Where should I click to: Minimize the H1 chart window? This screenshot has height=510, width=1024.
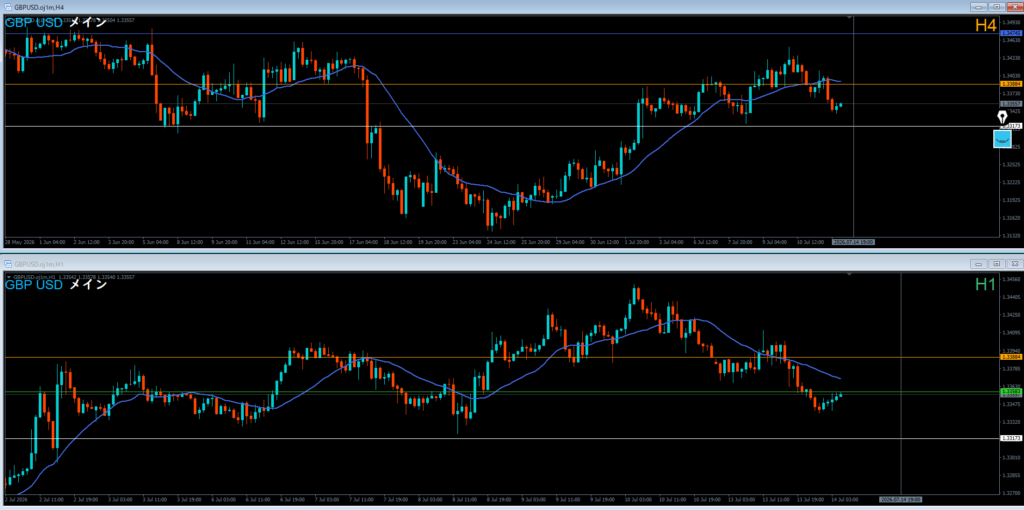click(978, 264)
